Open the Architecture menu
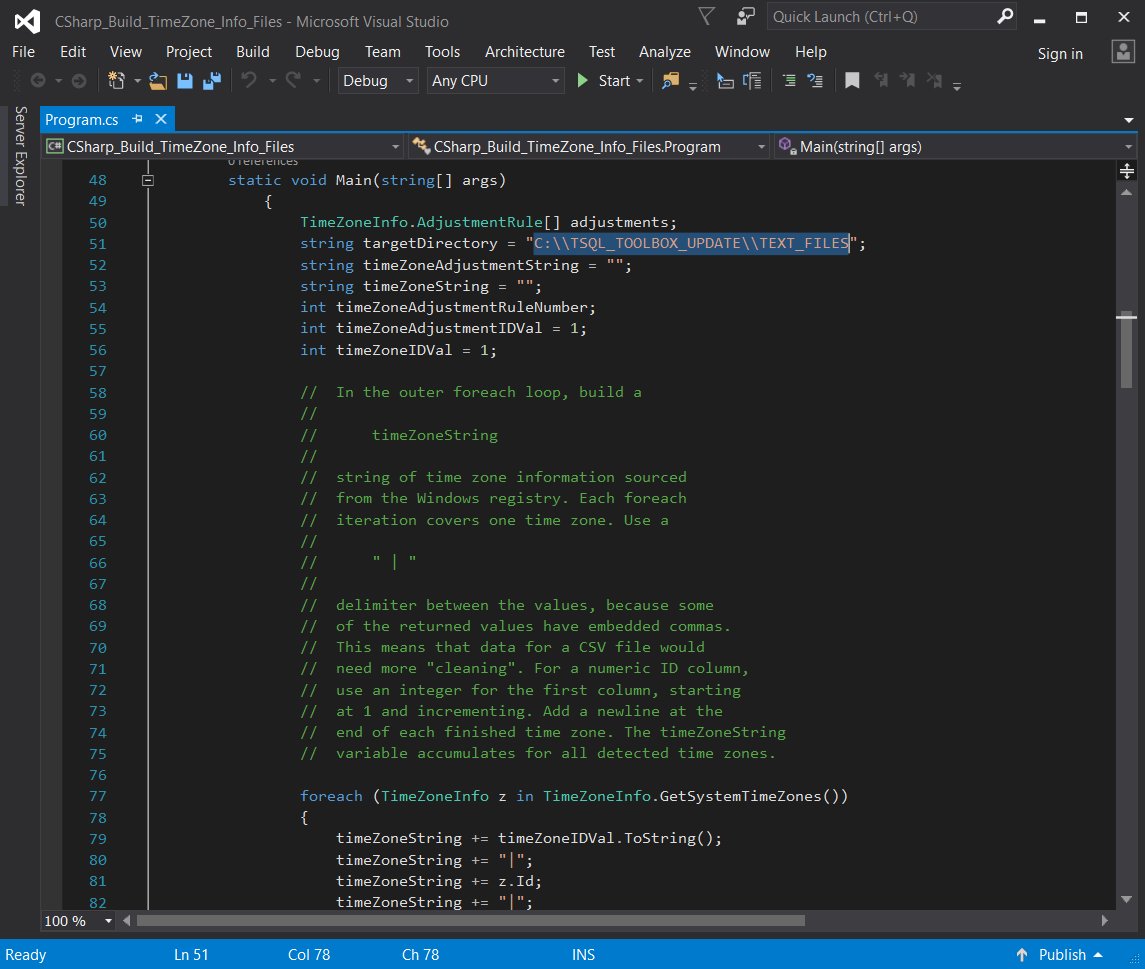This screenshot has height=969, width=1145. (x=524, y=52)
